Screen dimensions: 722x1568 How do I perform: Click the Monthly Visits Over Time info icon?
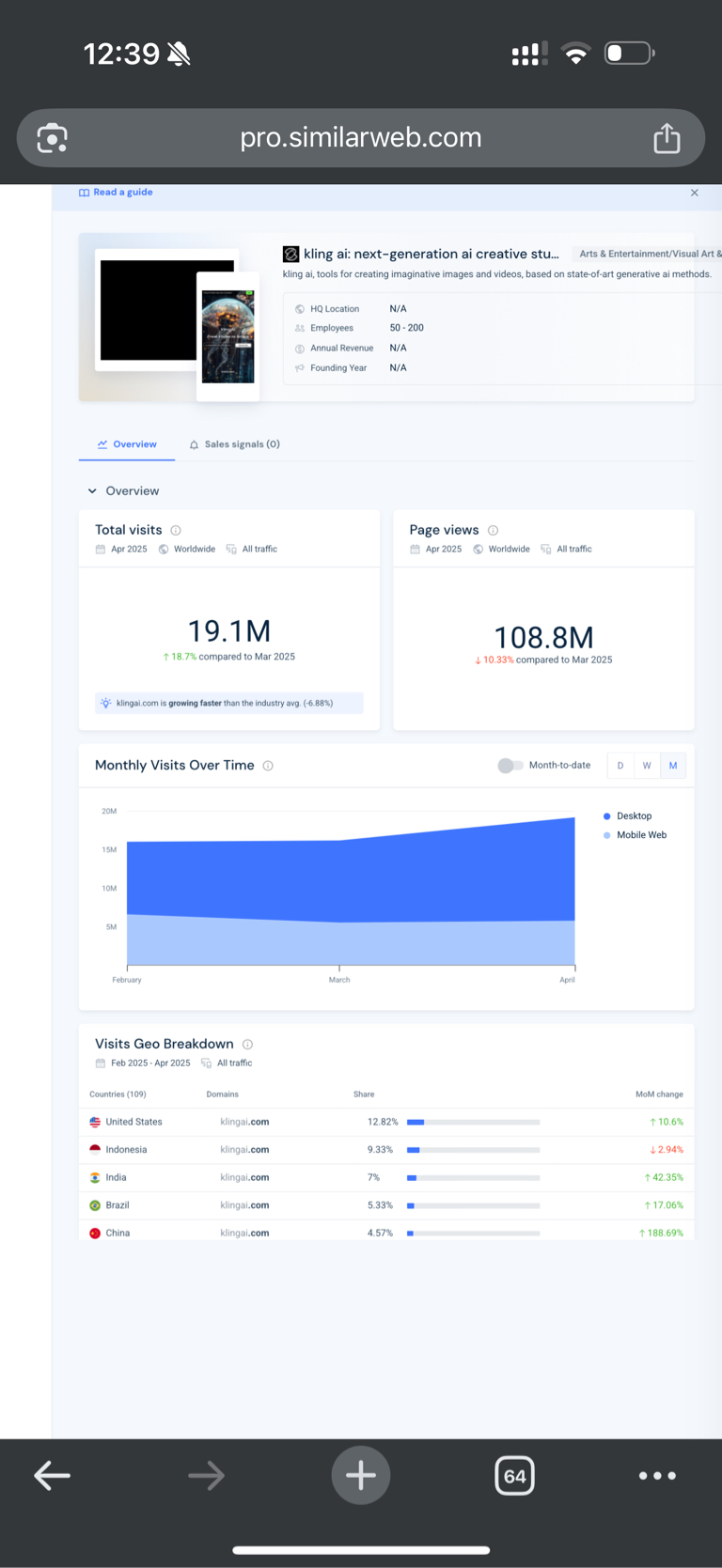point(268,766)
